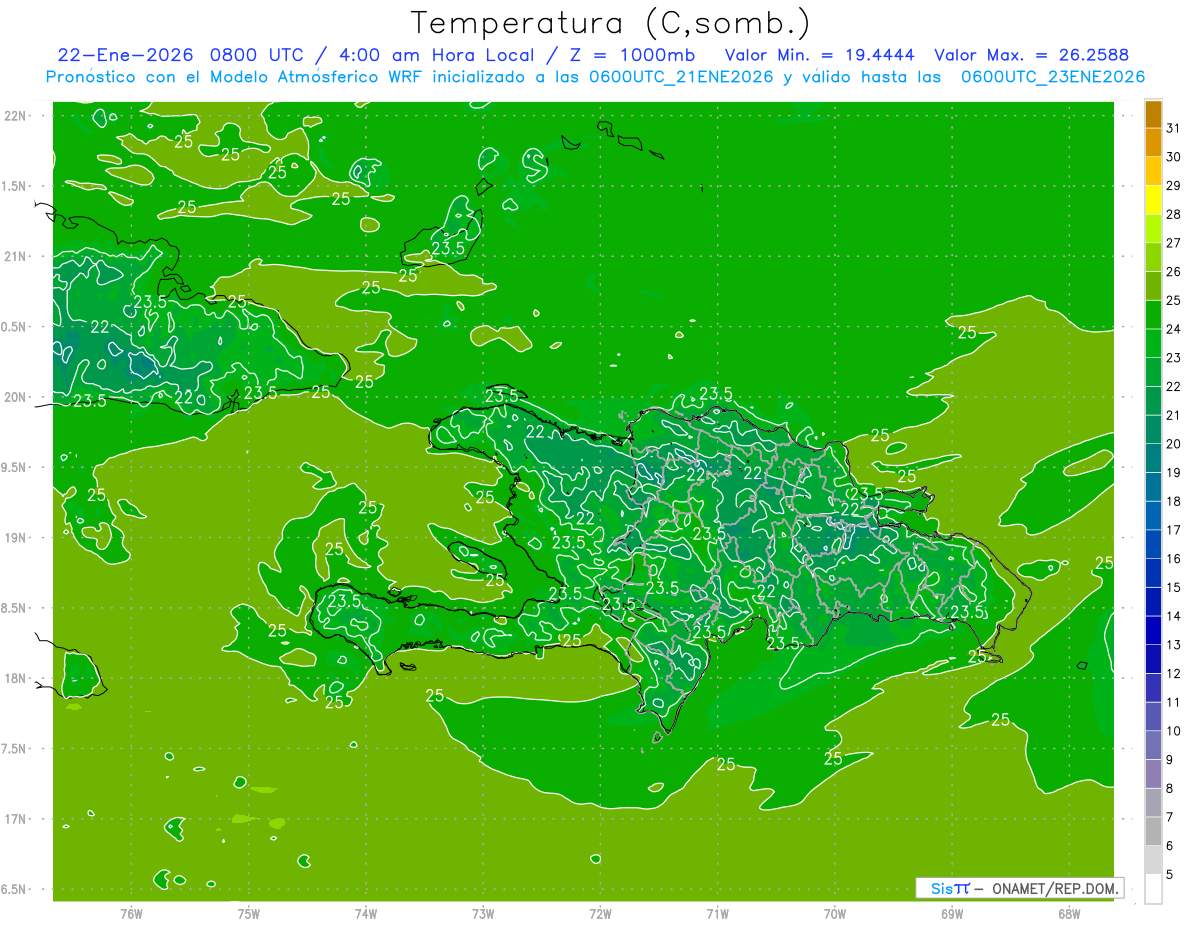This screenshot has width=1200, height=927.
Task: Click legend color band between 30 and 31
Action: tap(1153, 143)
